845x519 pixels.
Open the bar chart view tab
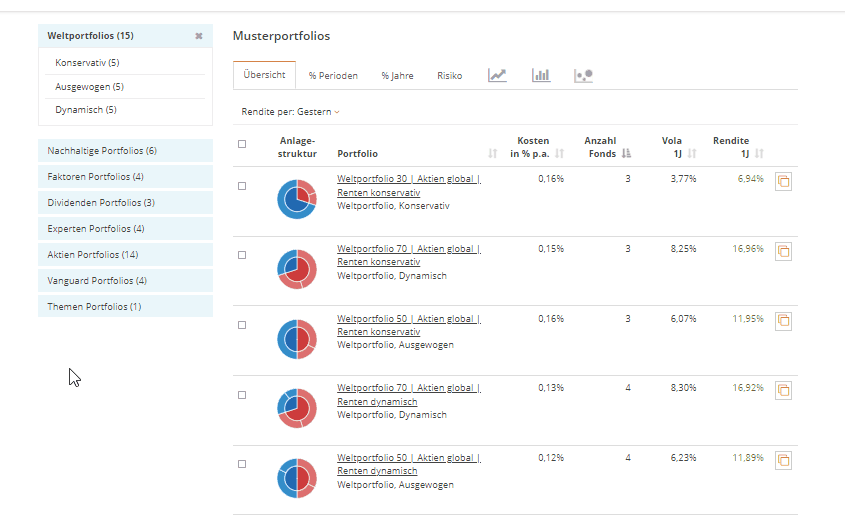(541, 75)
